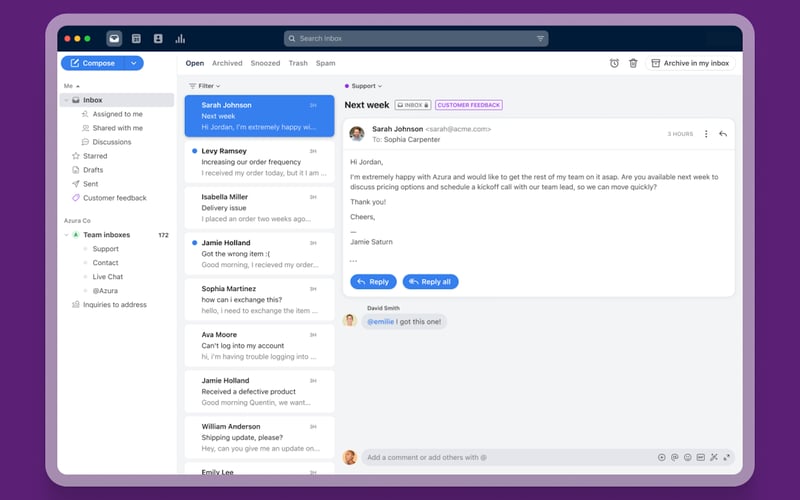Click the plus attachment icon in comment box
800x500 pixels.
tap(662, 457)
